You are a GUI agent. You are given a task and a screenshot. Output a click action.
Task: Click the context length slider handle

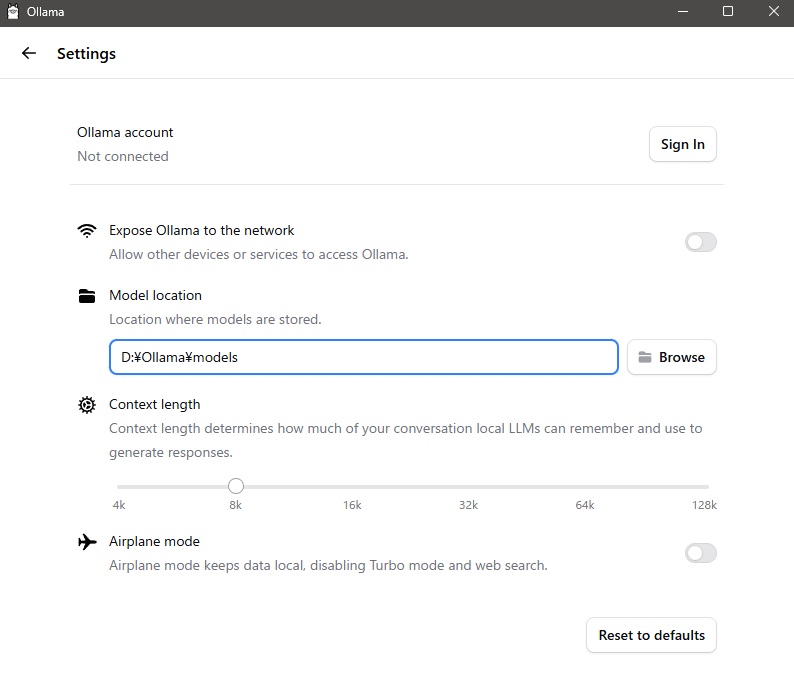(235, 486)
